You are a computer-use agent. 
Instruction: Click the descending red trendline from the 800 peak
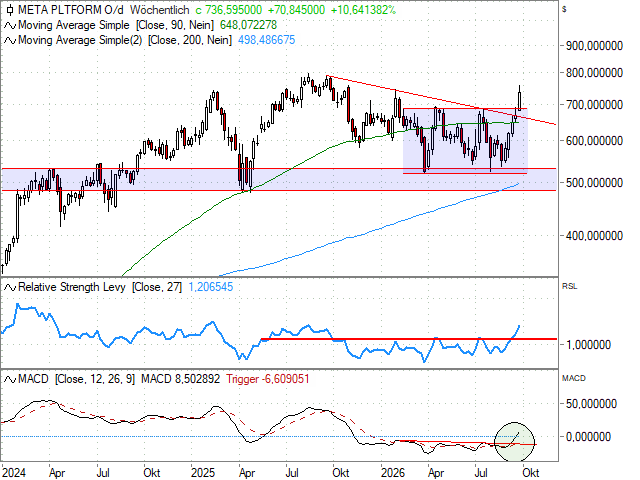[x=441, y=100]
